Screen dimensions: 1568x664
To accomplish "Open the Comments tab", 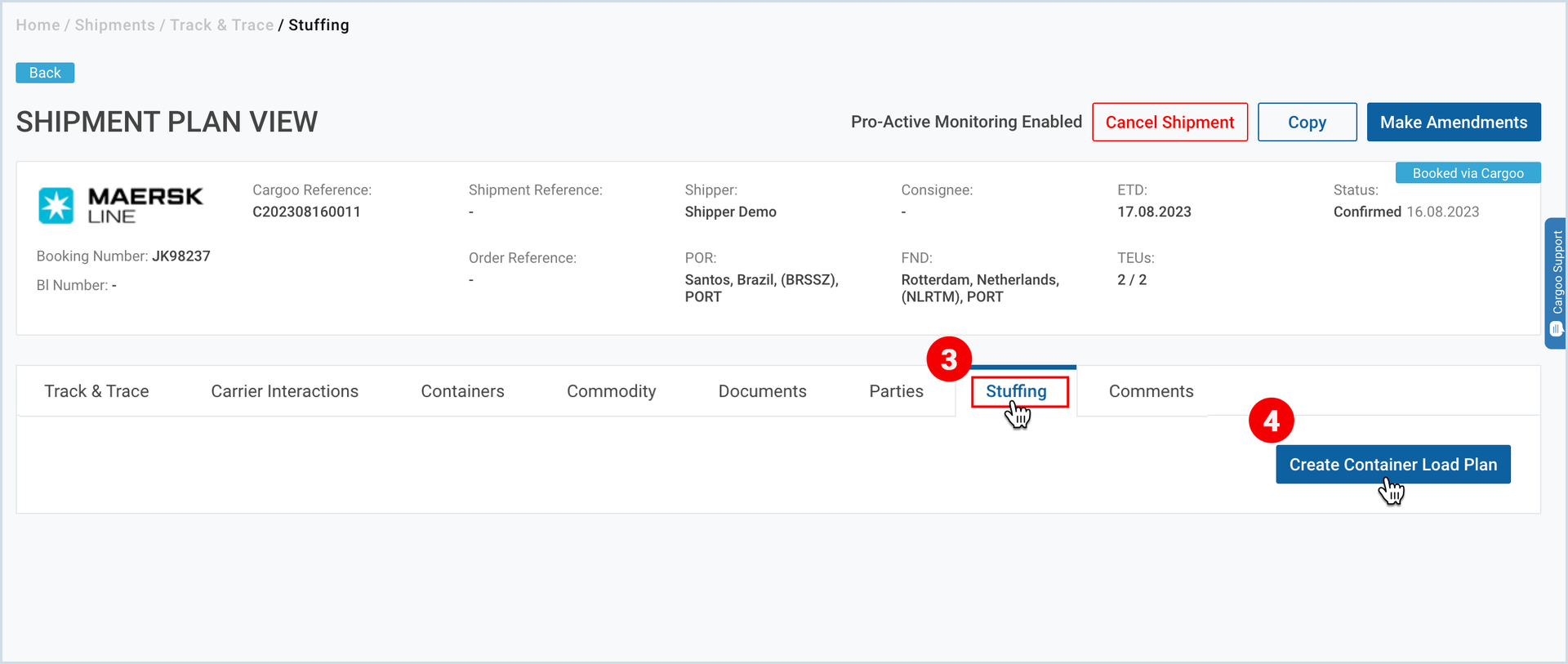I will (x=1151, y=391).
